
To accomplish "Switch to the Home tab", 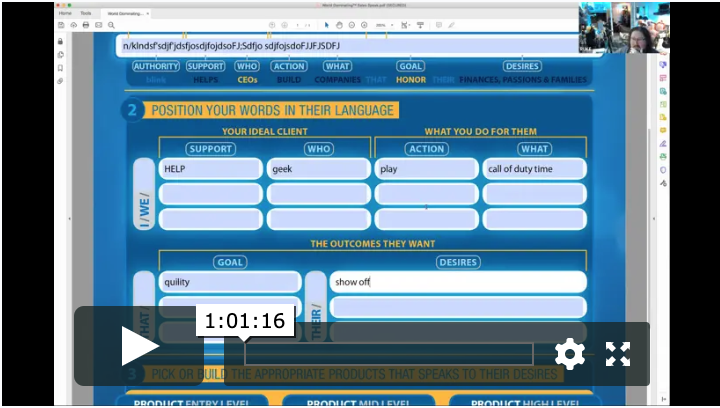I will (65, 13).
